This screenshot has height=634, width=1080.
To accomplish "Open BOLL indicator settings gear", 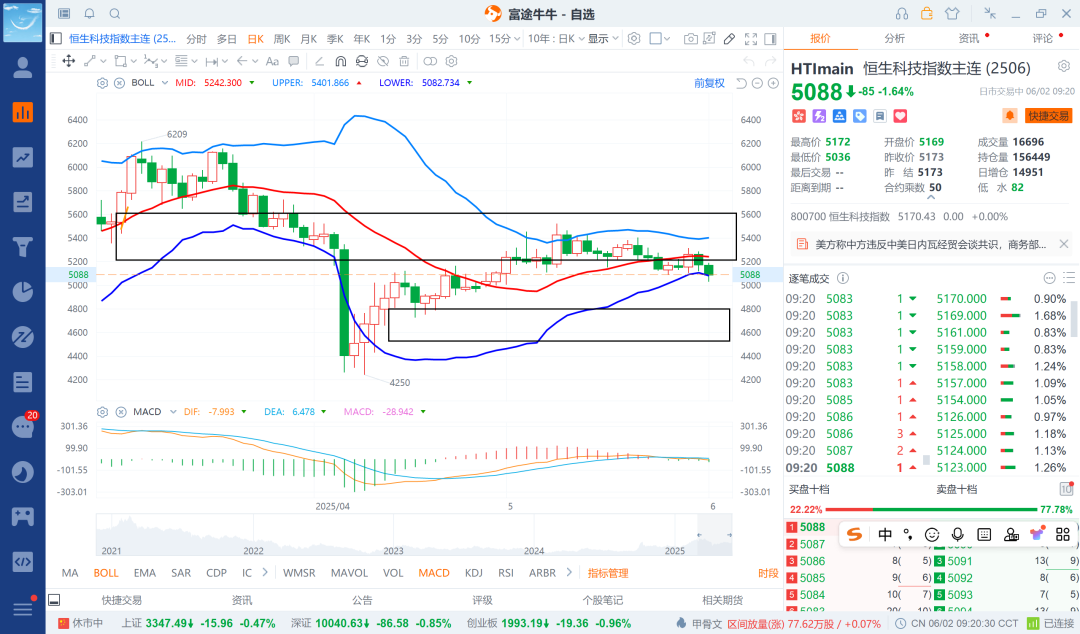I will tap(103, 83).
